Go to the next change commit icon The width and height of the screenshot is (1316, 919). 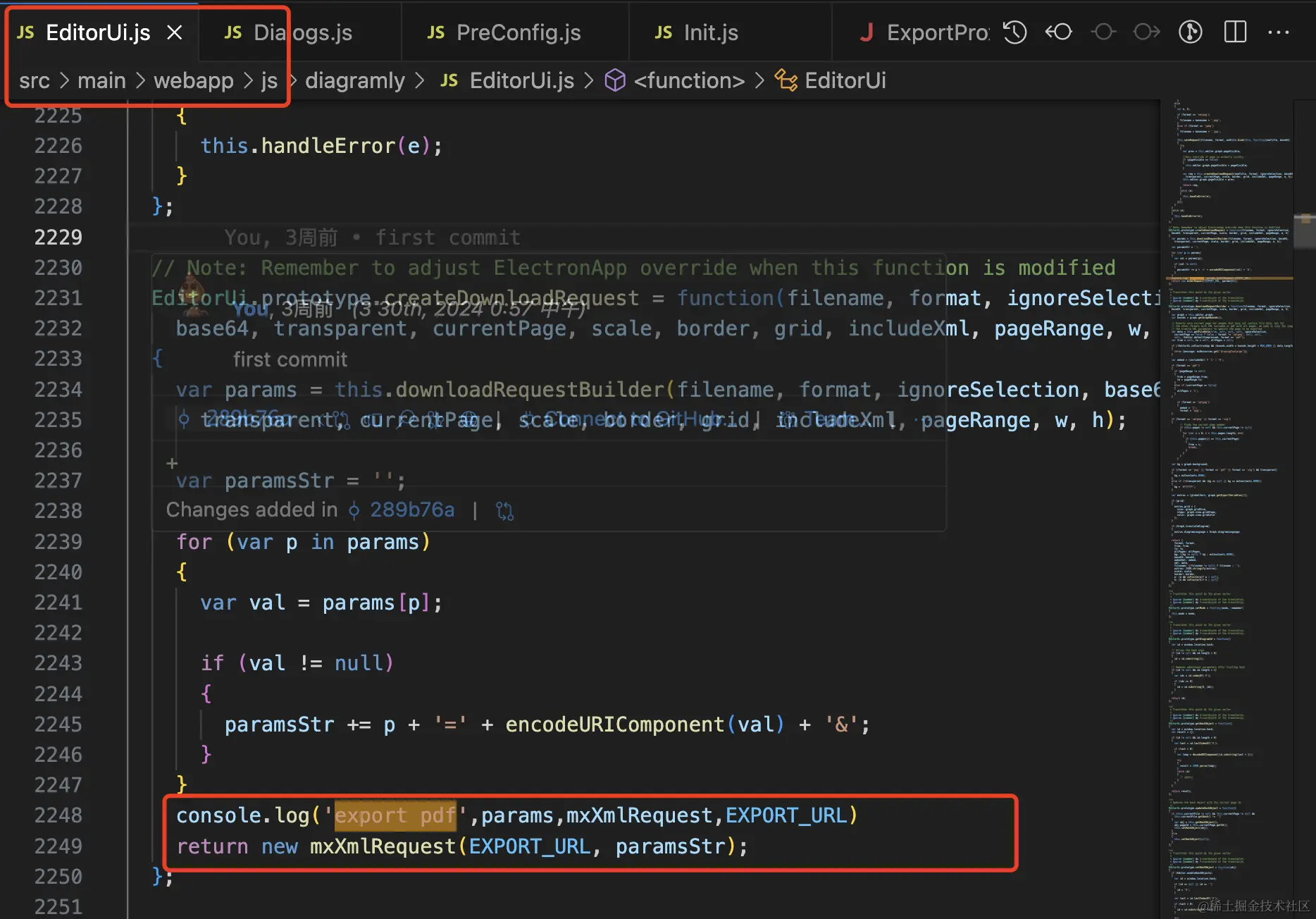click(x=1146, y=32)
